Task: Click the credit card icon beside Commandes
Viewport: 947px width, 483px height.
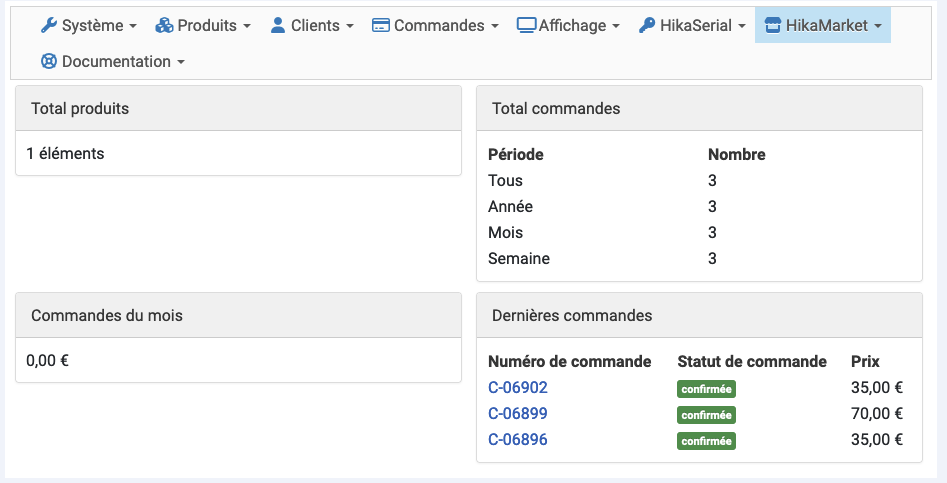Action: coord(381,25)
